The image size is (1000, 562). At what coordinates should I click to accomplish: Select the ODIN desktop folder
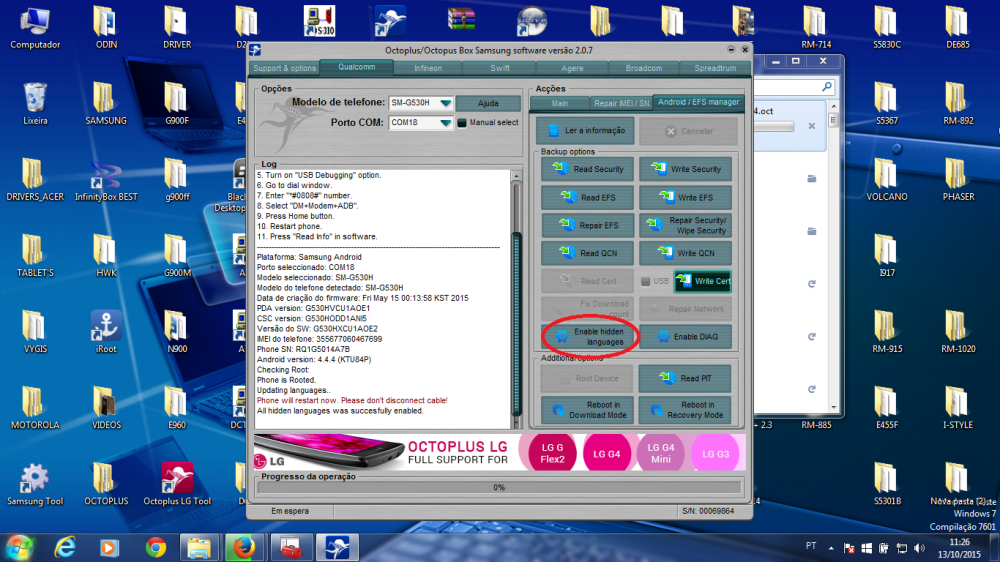coord(106,27)
